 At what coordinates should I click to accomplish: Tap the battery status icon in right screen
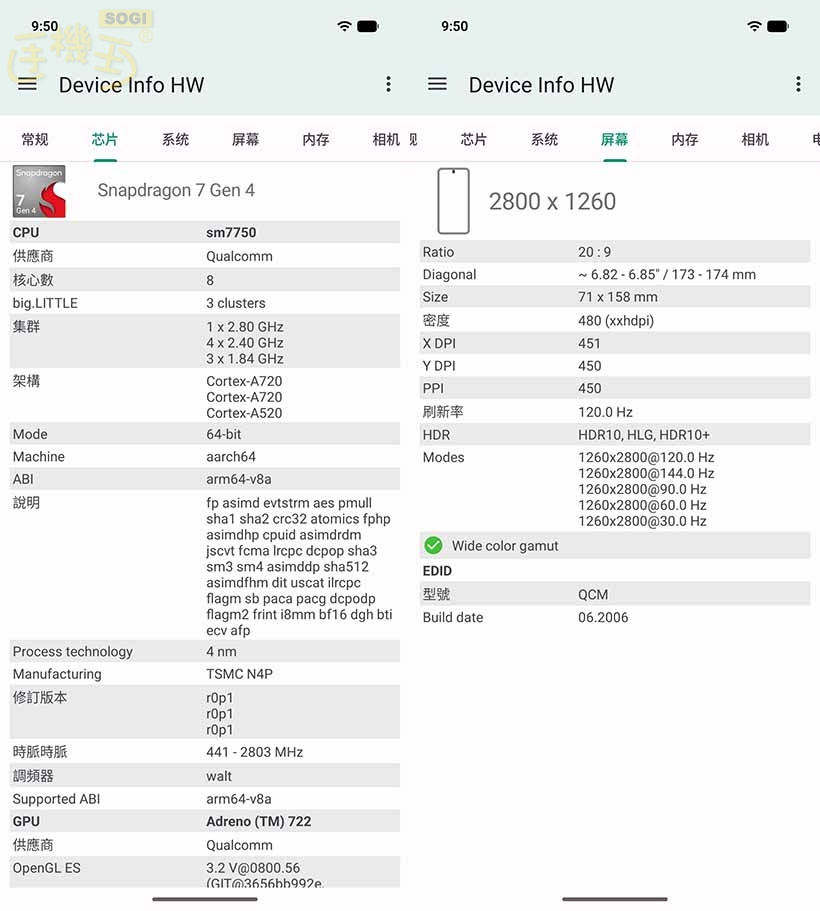[x=778, y=26]
